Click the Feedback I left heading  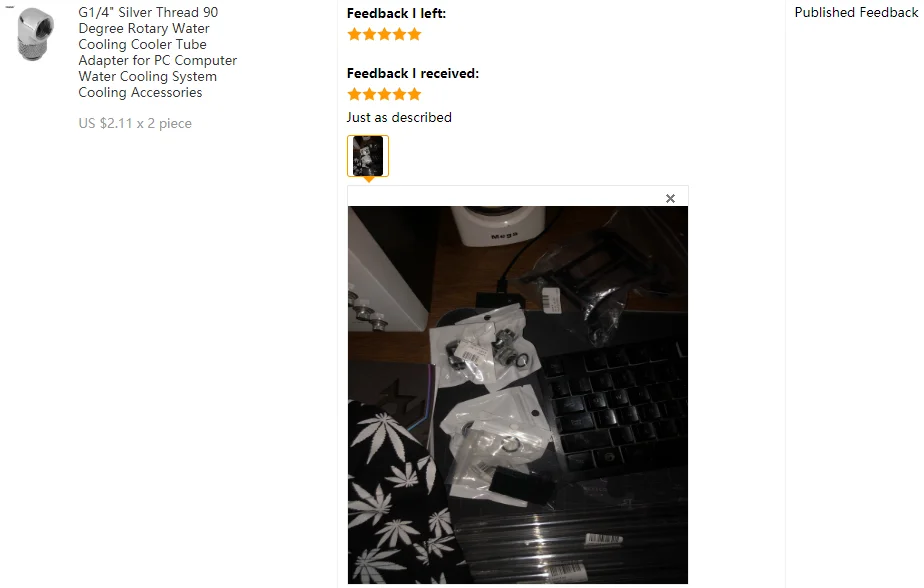(x=396, y=13)
